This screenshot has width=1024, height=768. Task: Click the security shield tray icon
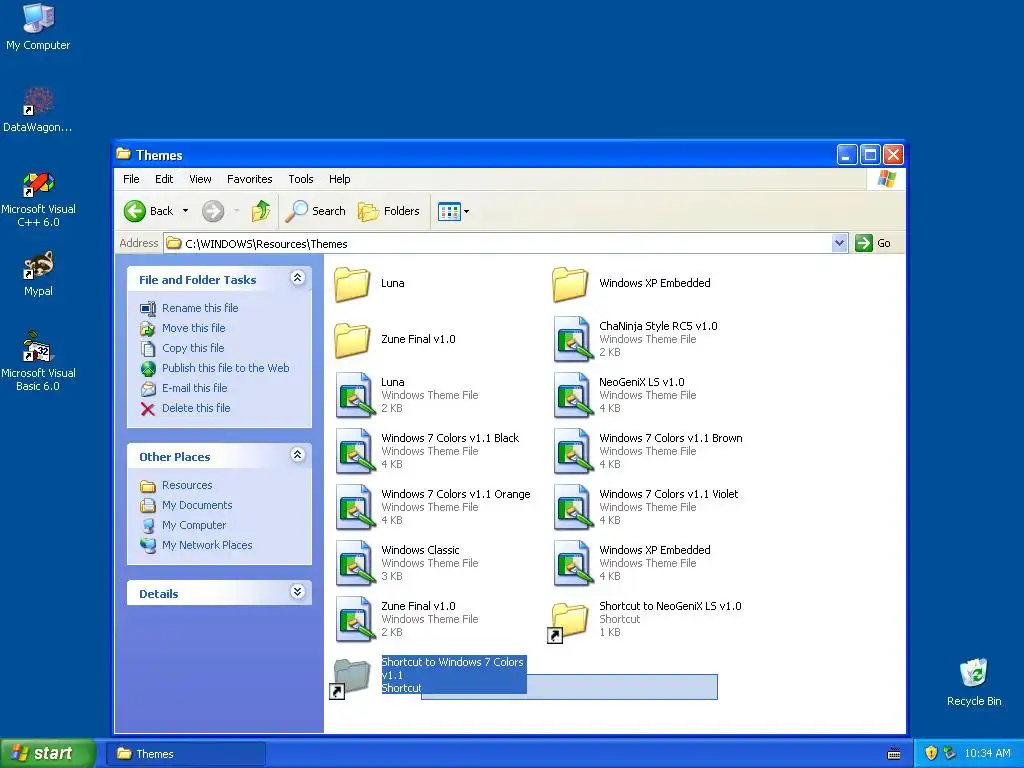[931, 754]
